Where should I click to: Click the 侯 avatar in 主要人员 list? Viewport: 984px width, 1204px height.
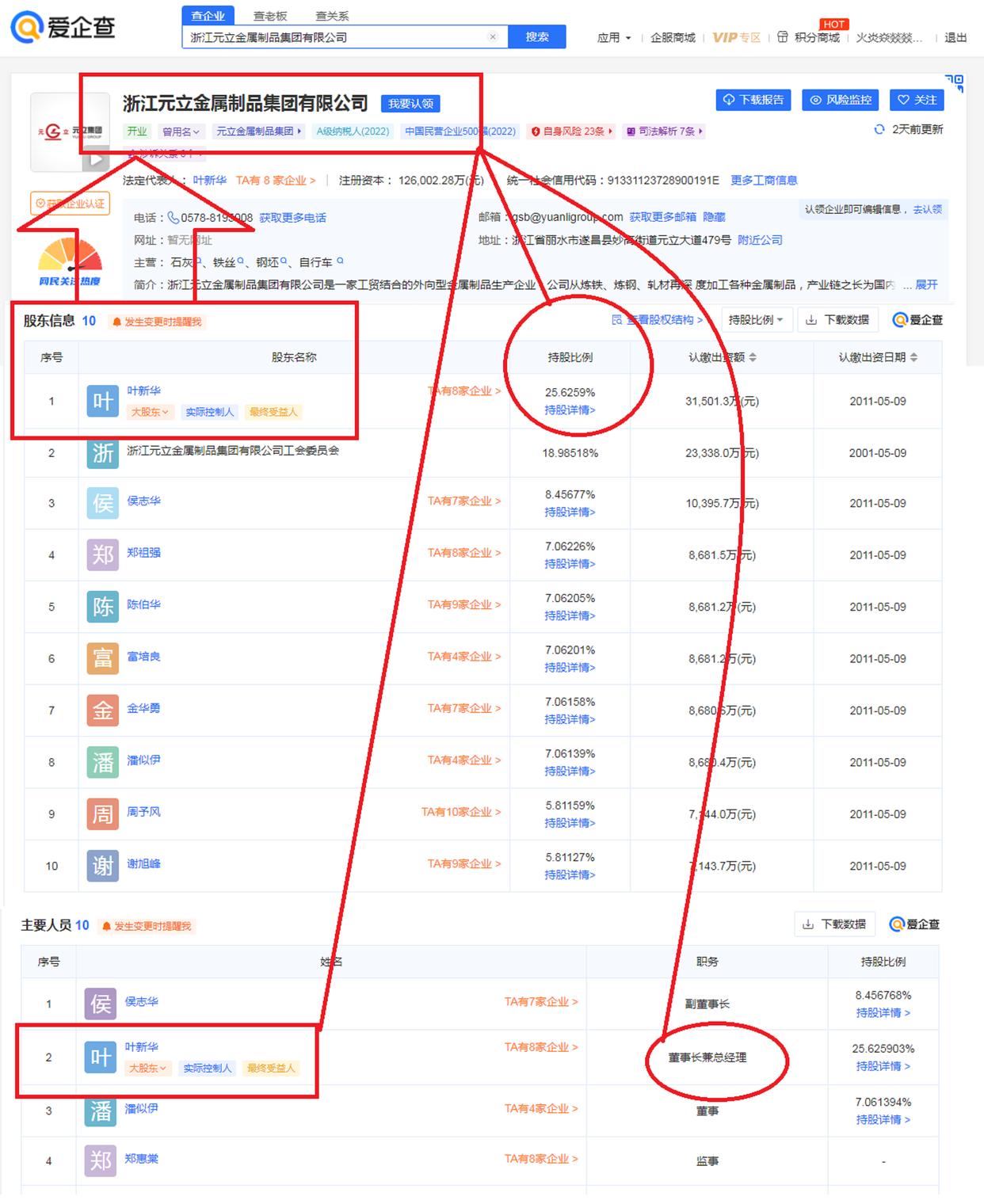tap(101, 1004)
